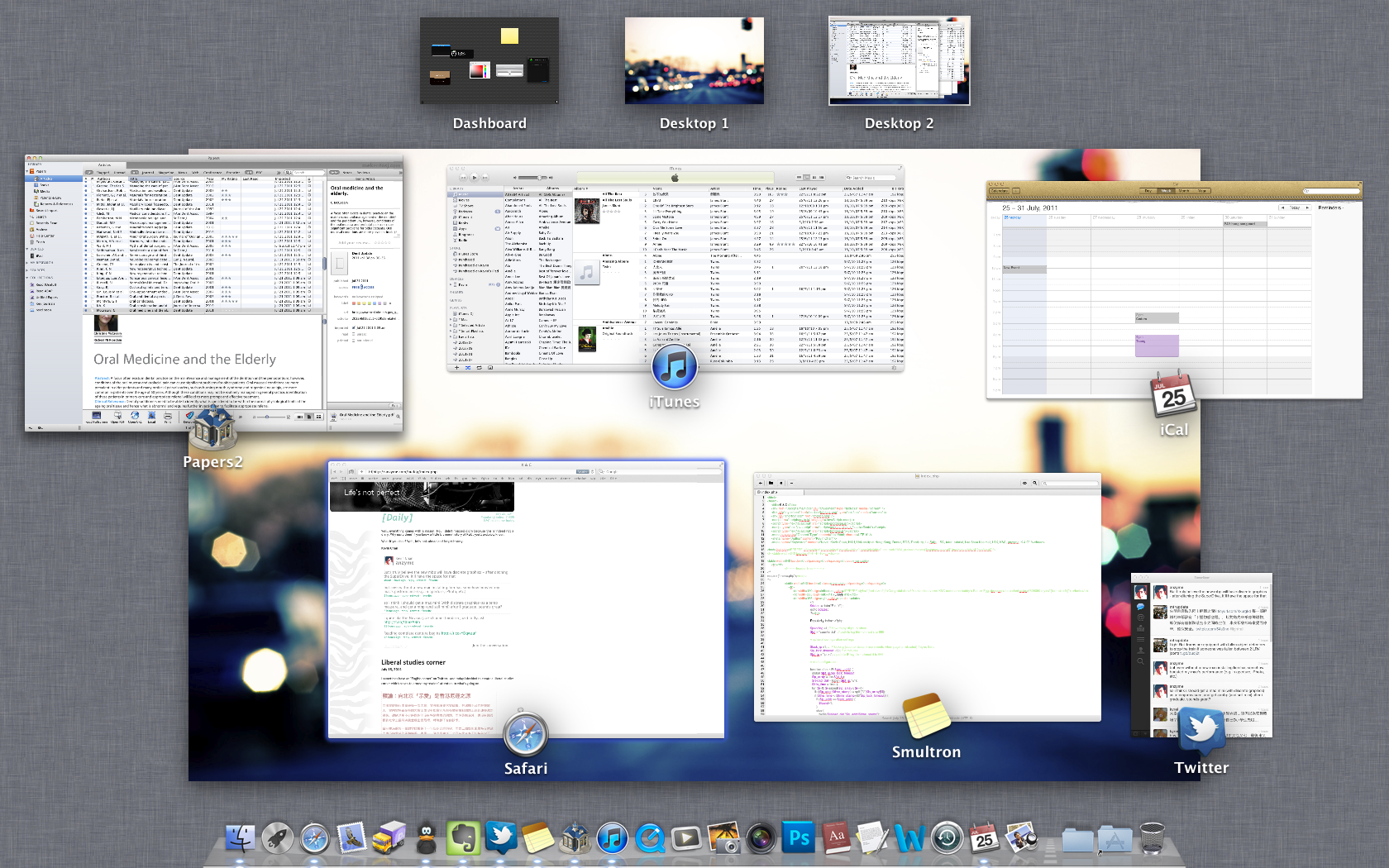Click the Transmit truck icon in dock
1389x868 pixels.
389,839
